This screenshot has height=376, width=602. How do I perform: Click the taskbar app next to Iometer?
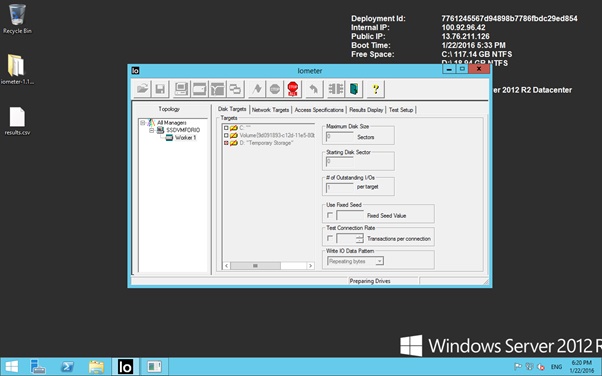[154, 367]
